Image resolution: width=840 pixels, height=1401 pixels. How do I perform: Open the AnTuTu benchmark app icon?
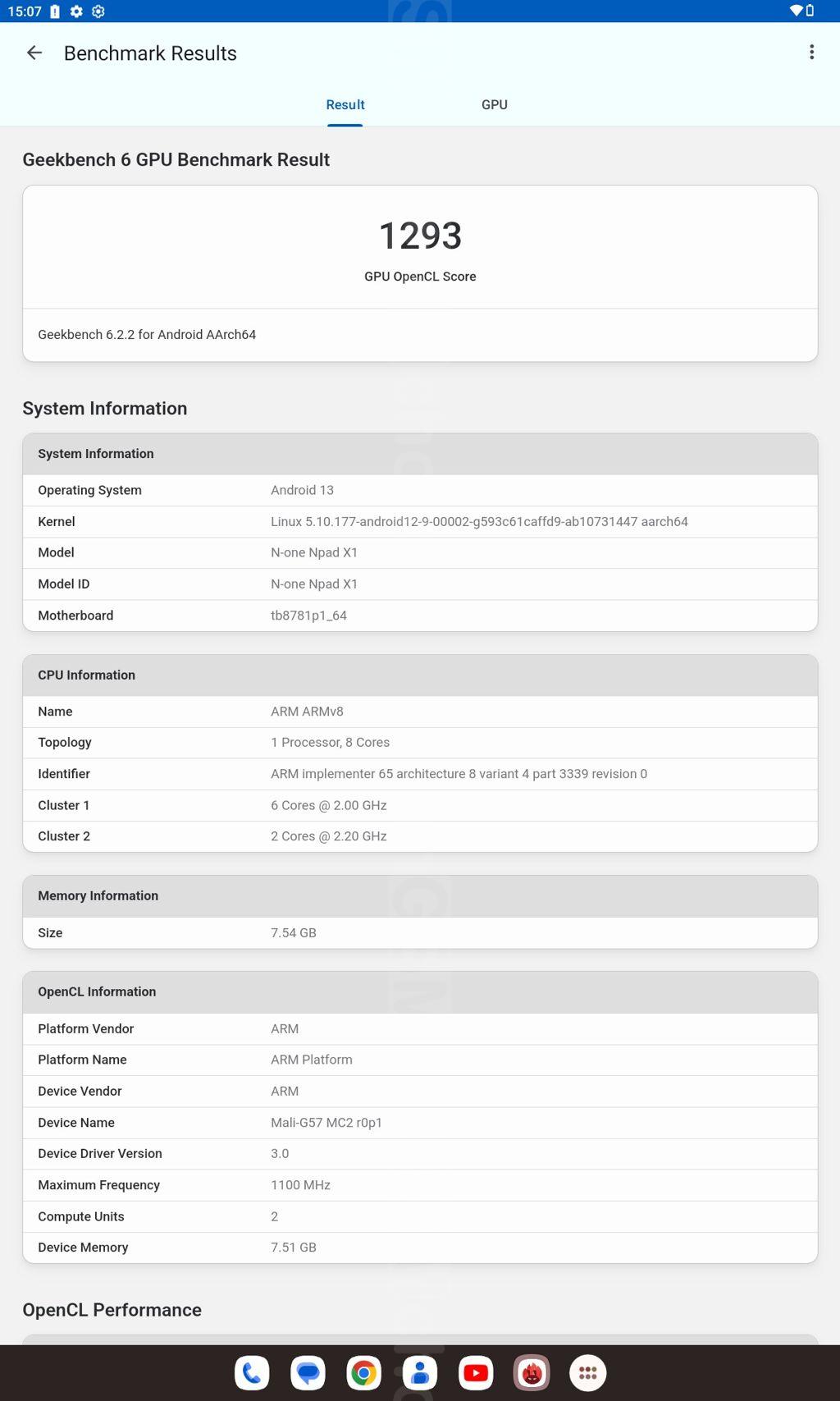tap(532, 1372)
